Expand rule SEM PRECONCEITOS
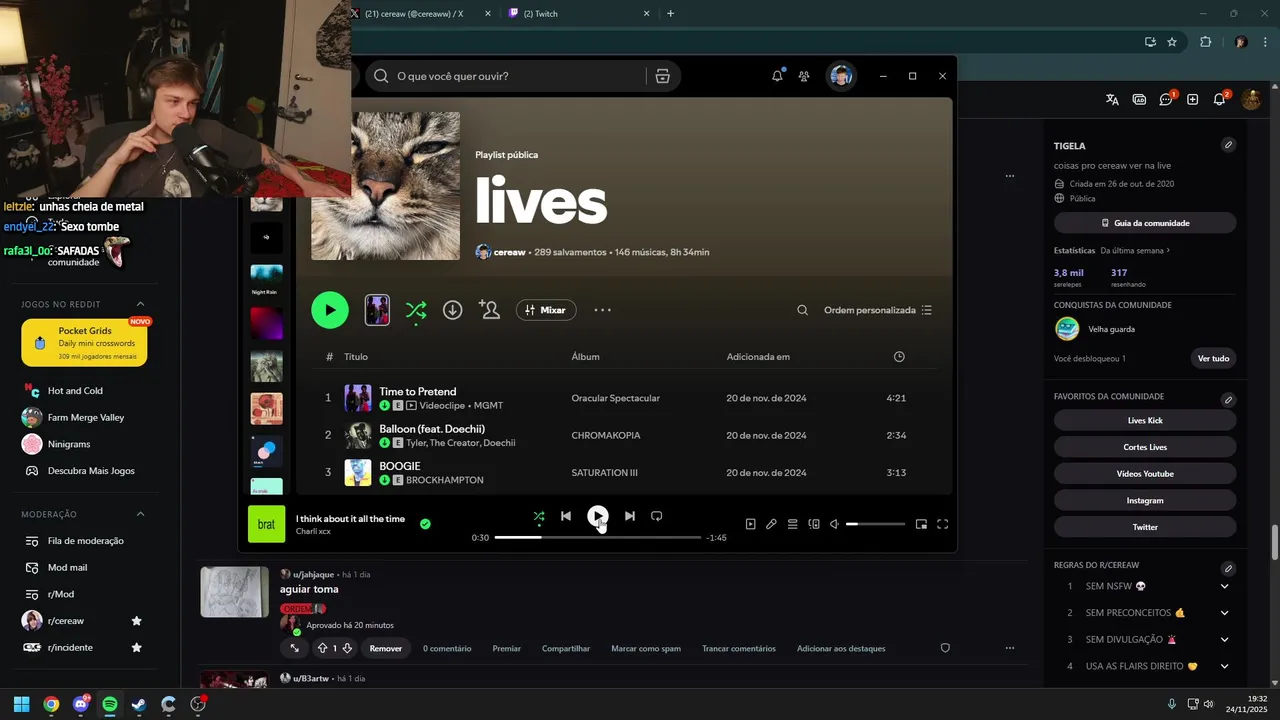The width and height of the screenshot is (1280, 720). coord(1224,613)
